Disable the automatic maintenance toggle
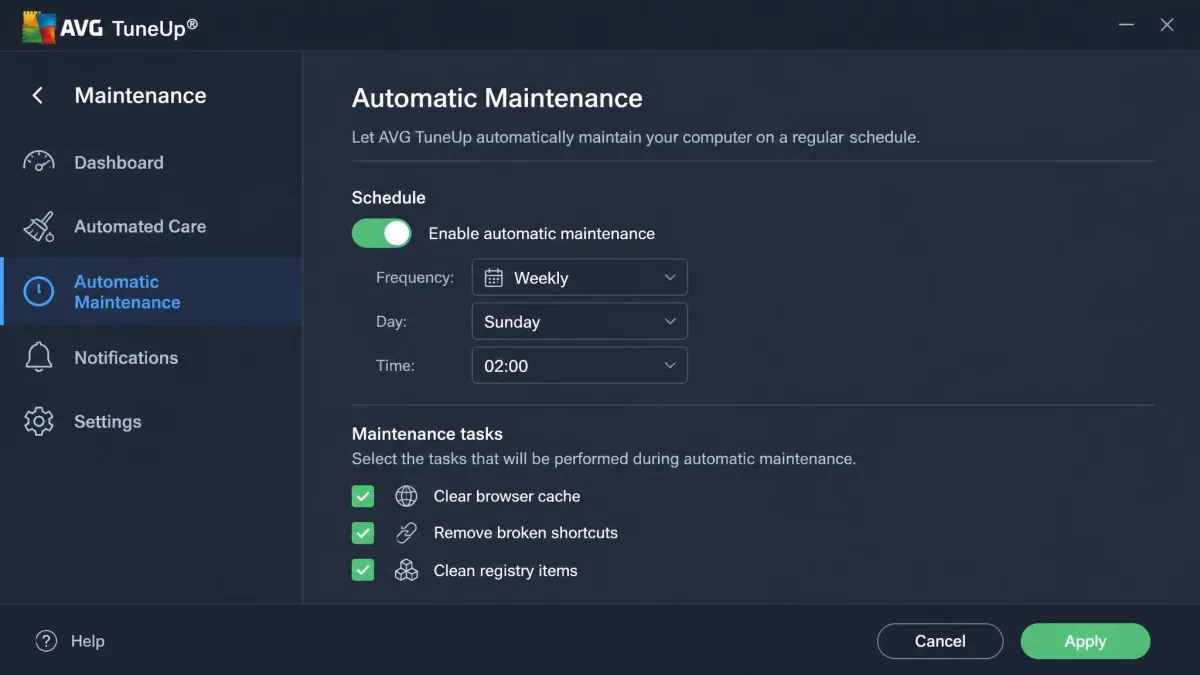This screenshot has width=1200, height=675. click(381, 233)
